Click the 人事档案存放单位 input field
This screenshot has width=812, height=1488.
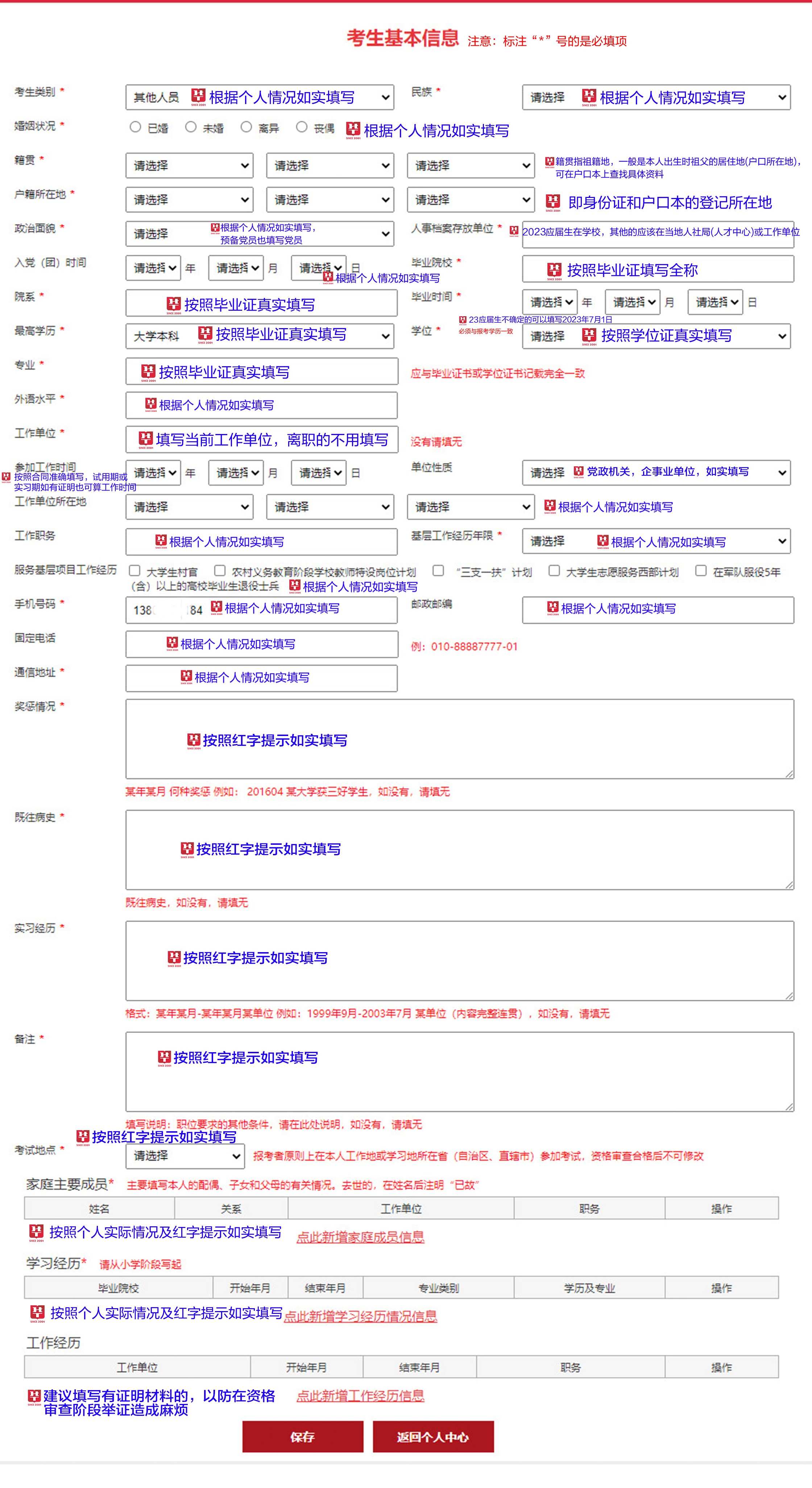point(658,235)
